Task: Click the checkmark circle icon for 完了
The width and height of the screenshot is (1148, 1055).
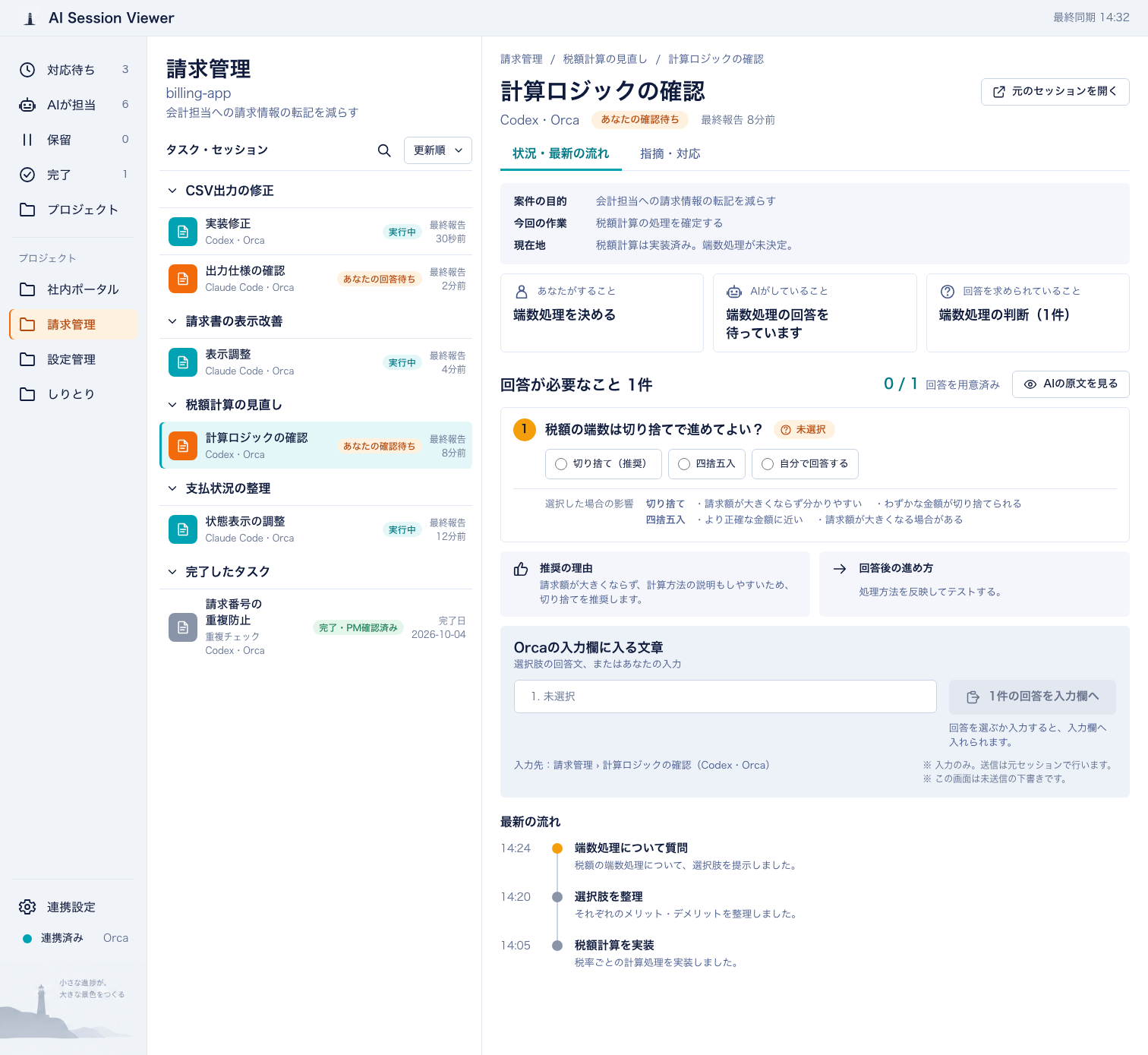Action: click(x=27, y=175)
